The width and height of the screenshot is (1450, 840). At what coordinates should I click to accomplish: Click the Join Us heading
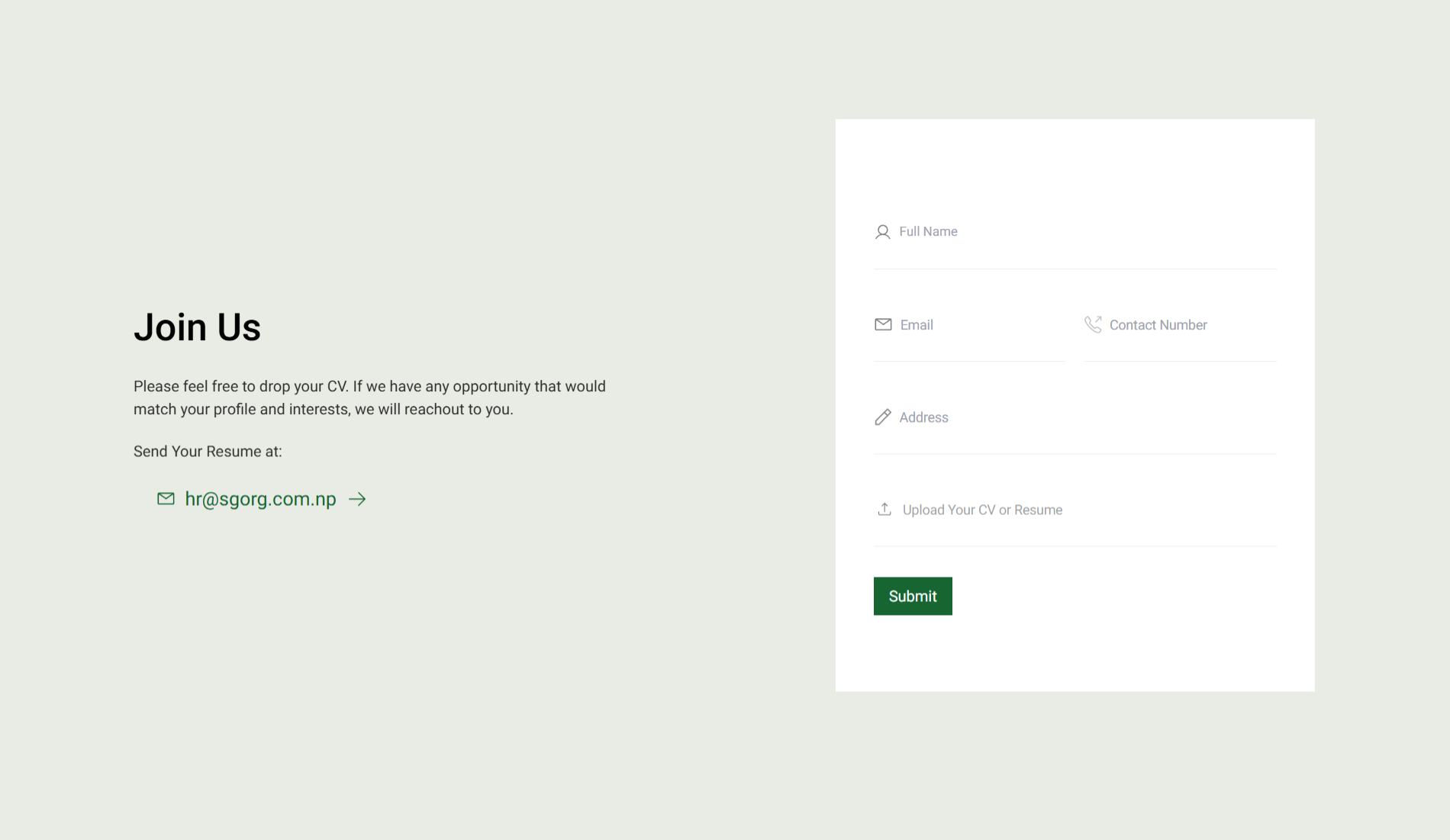pos(197,327)
